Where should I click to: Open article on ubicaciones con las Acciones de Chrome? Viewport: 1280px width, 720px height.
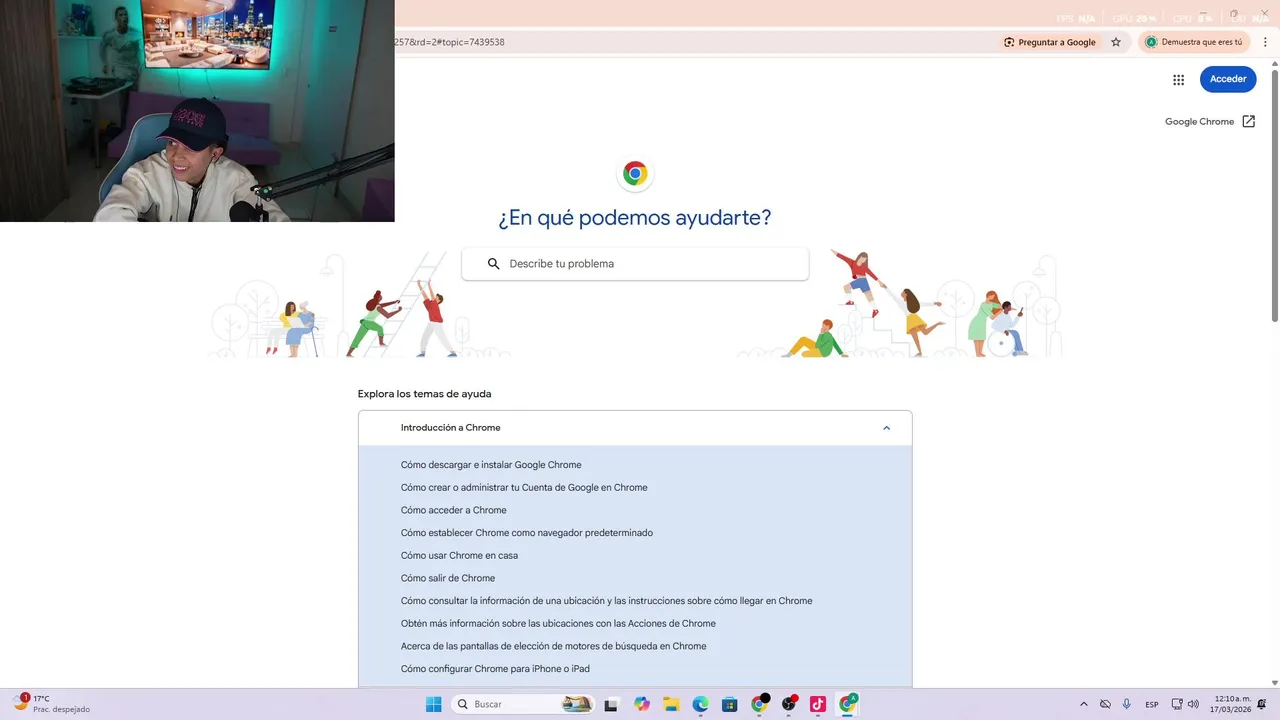tap(558, 624)
